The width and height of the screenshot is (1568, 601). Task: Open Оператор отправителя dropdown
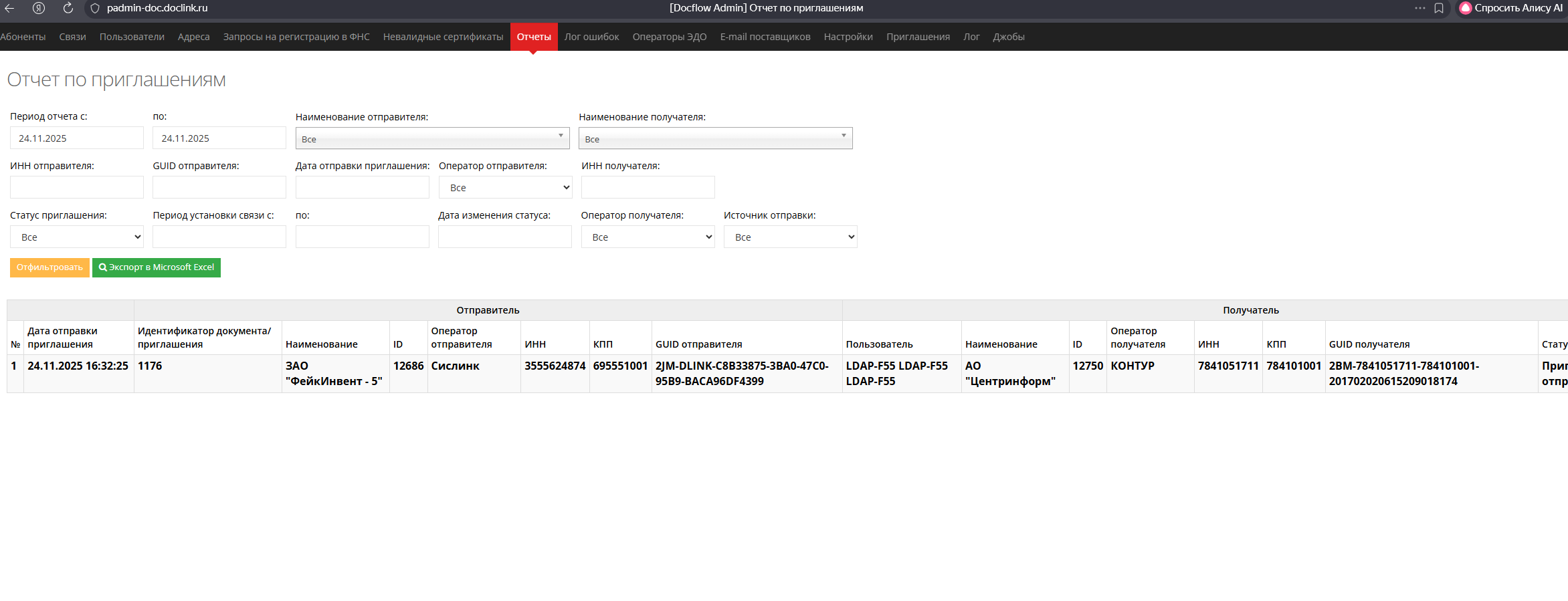point(506,188)
